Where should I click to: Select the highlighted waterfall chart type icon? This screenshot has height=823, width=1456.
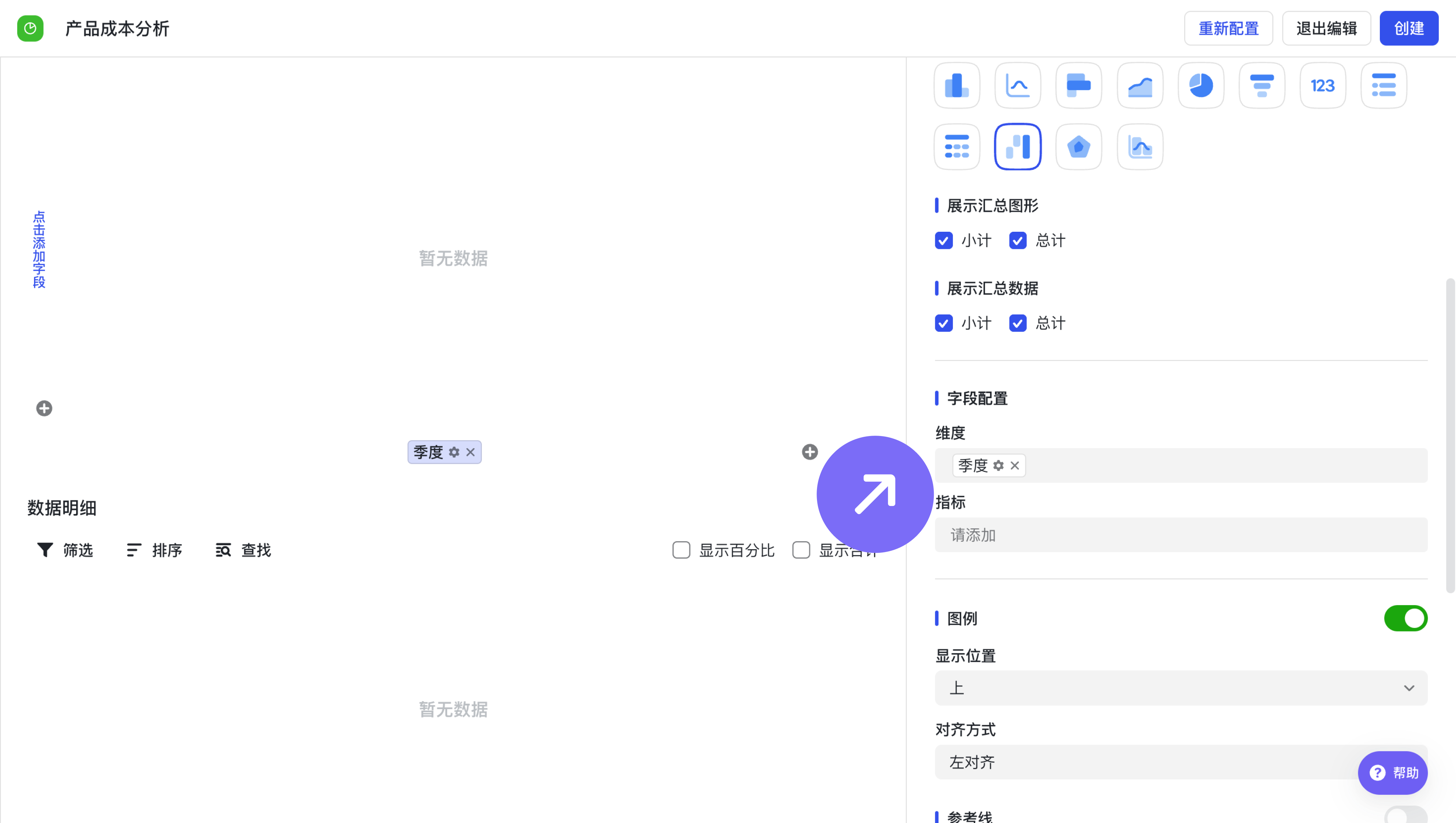click(1017, 146)
